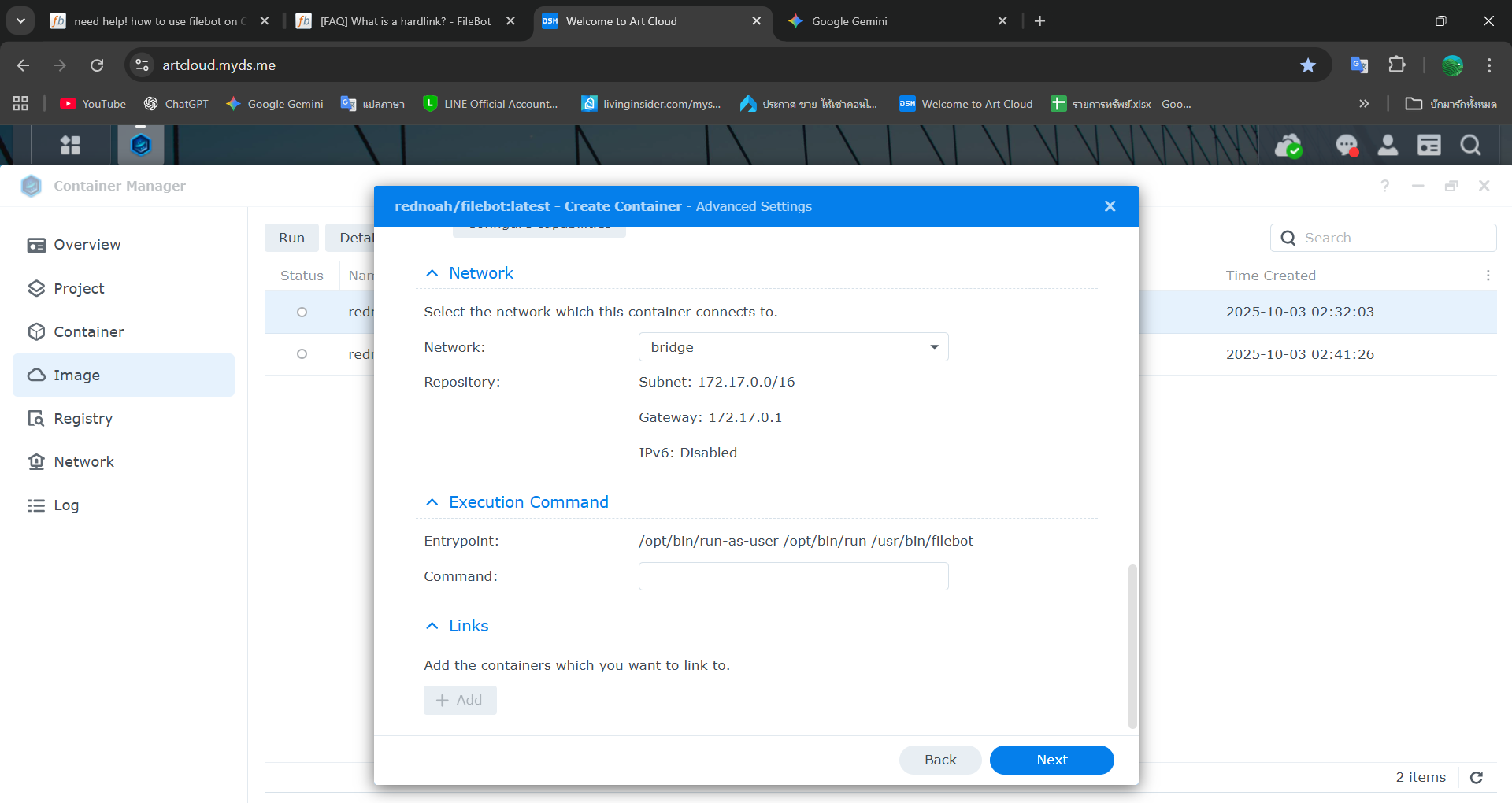The height and width of the screenshot is (803, 1512).
Task: Click the refresh icon beside 2 items
Action: coord(1477,778)
